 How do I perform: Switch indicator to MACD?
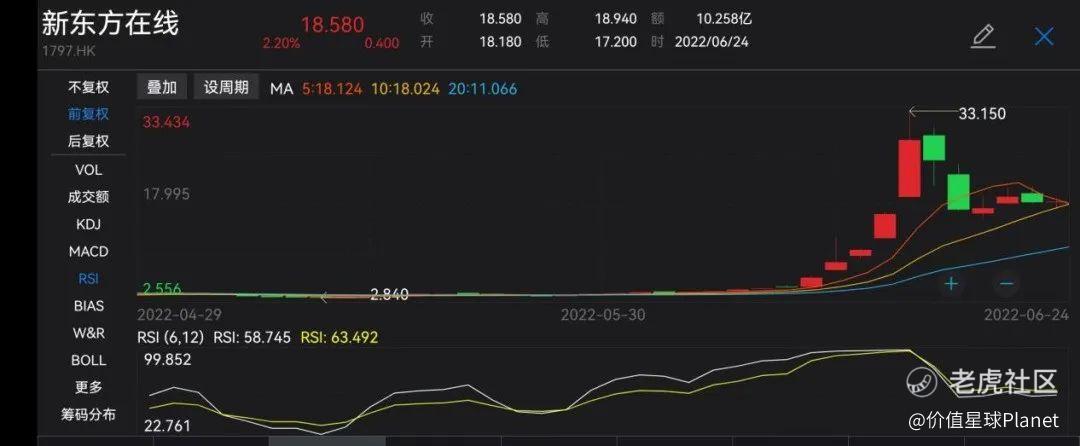click(x=88, y=252)
